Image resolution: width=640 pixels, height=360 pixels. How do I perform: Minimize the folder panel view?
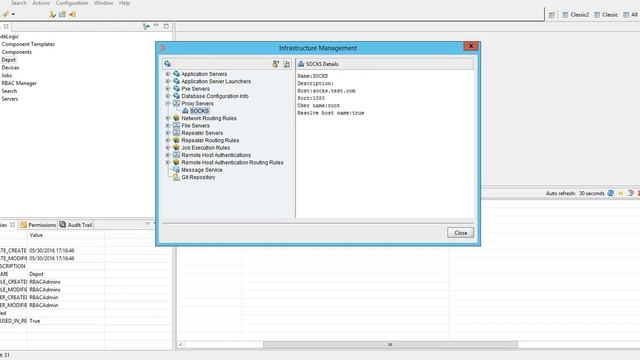[156, 26]
